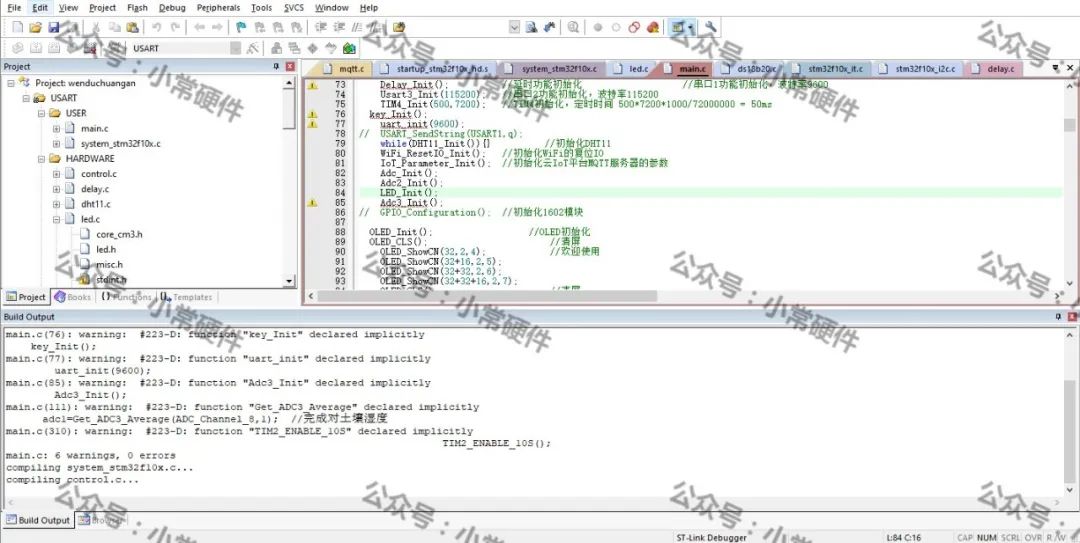Click the Open file folder icon

36,28
